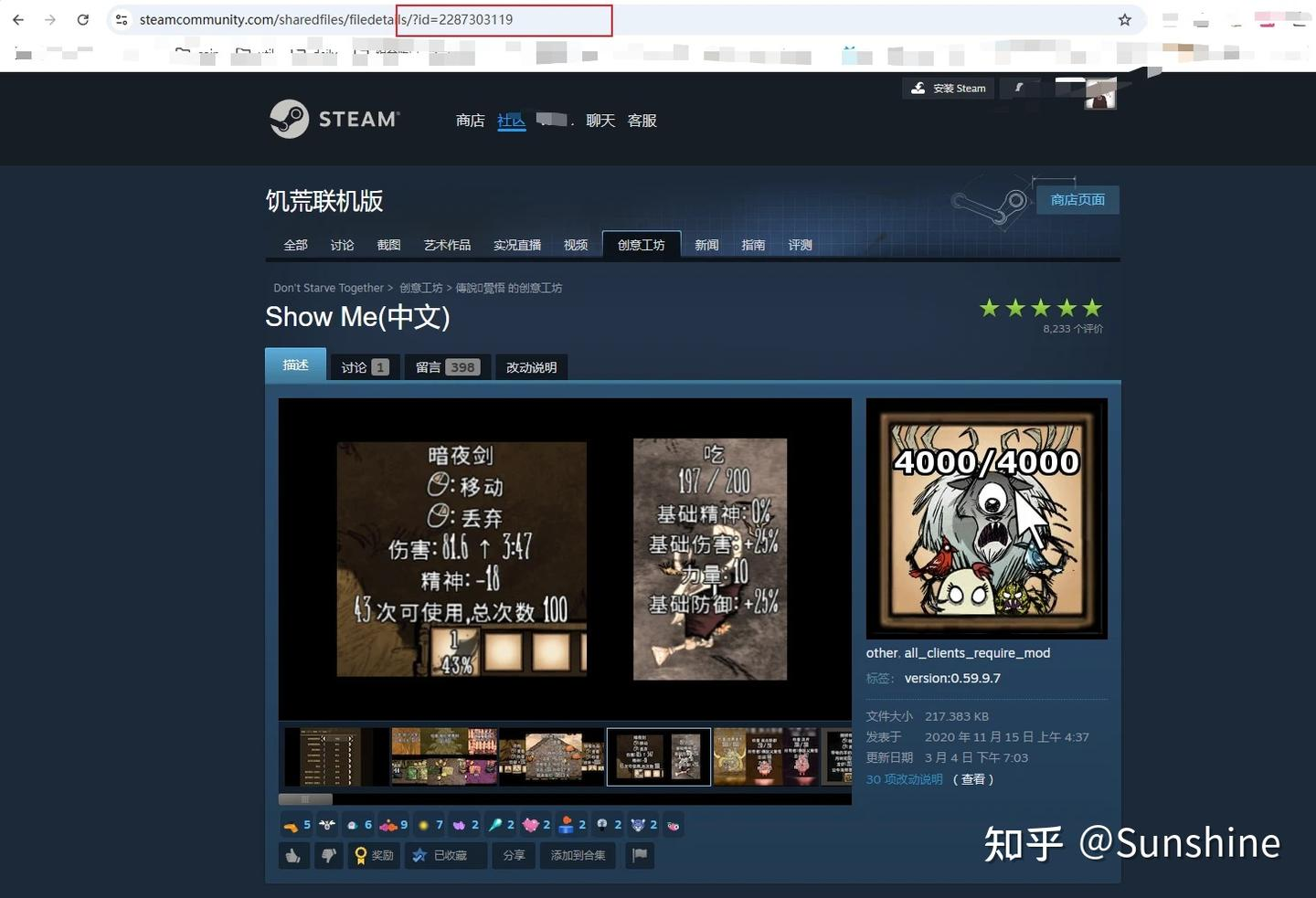The height and width of the screenshot is (898, 1316).
Task: Click the 商店页面 store page button
Action: point(1077,199)
